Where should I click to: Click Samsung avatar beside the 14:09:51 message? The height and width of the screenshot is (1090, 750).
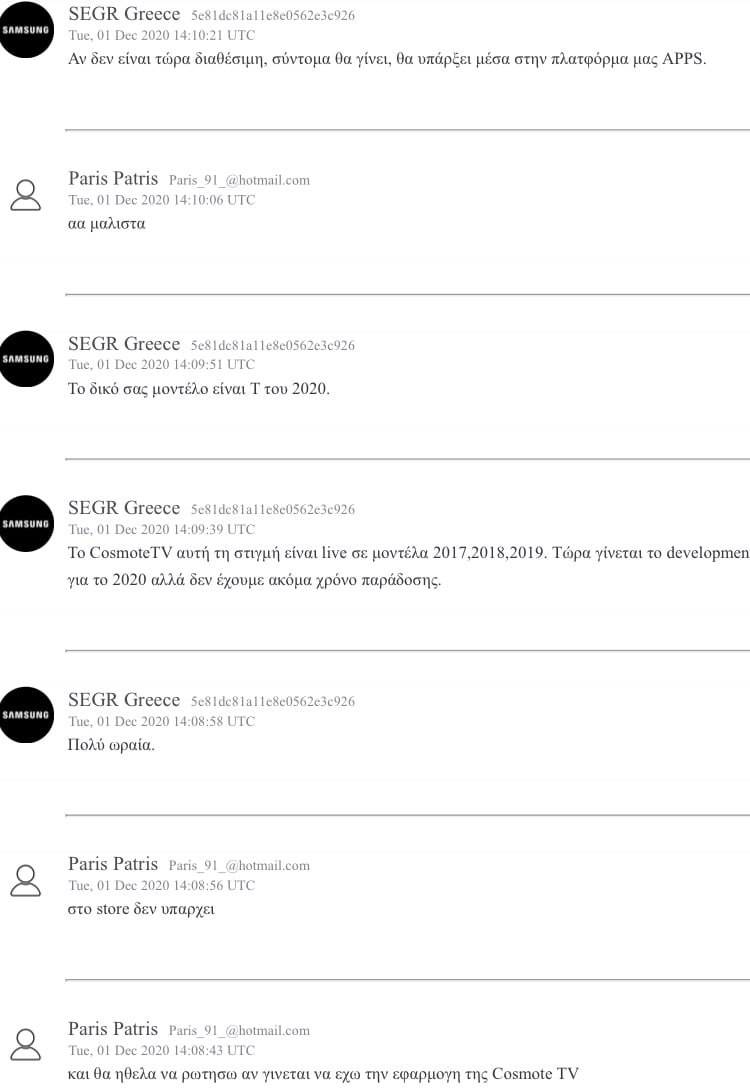[x=26, y=359]
